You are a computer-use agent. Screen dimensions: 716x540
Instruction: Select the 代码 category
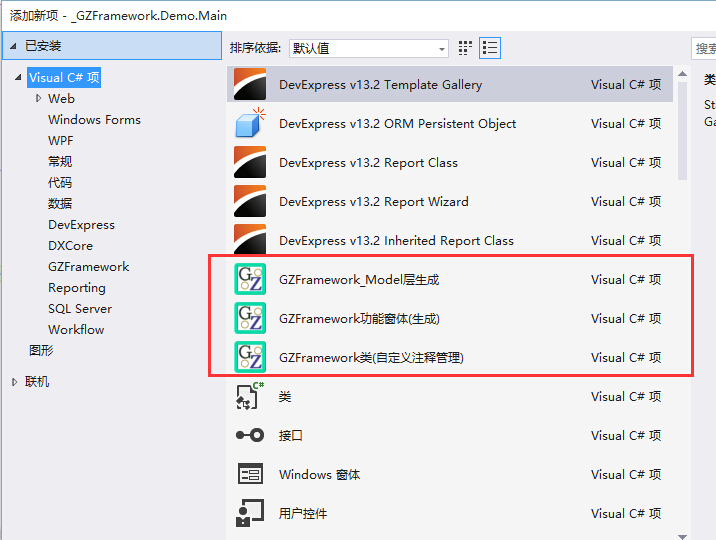pos(60,183)
